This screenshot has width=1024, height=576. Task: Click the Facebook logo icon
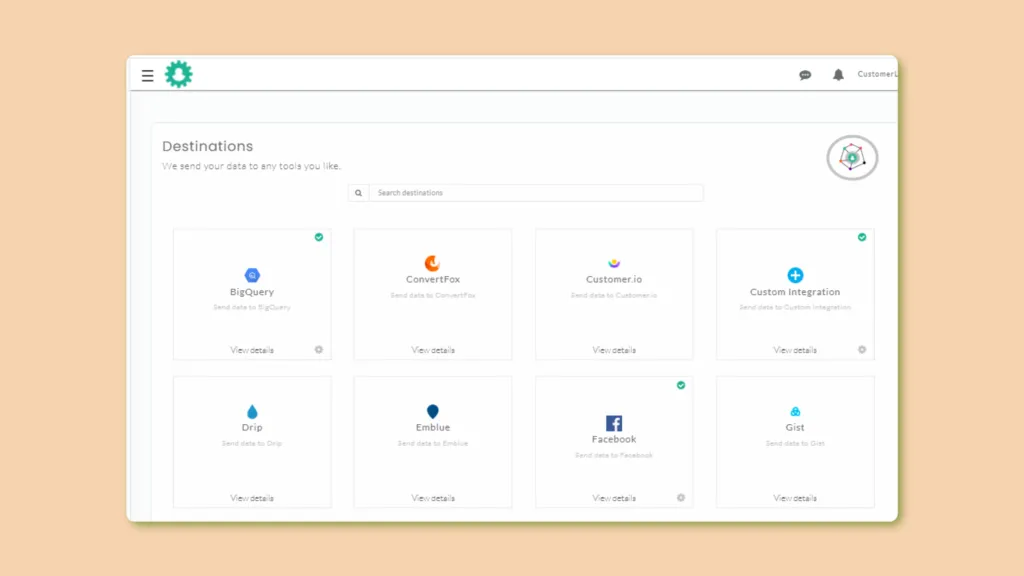pos(614,423)
